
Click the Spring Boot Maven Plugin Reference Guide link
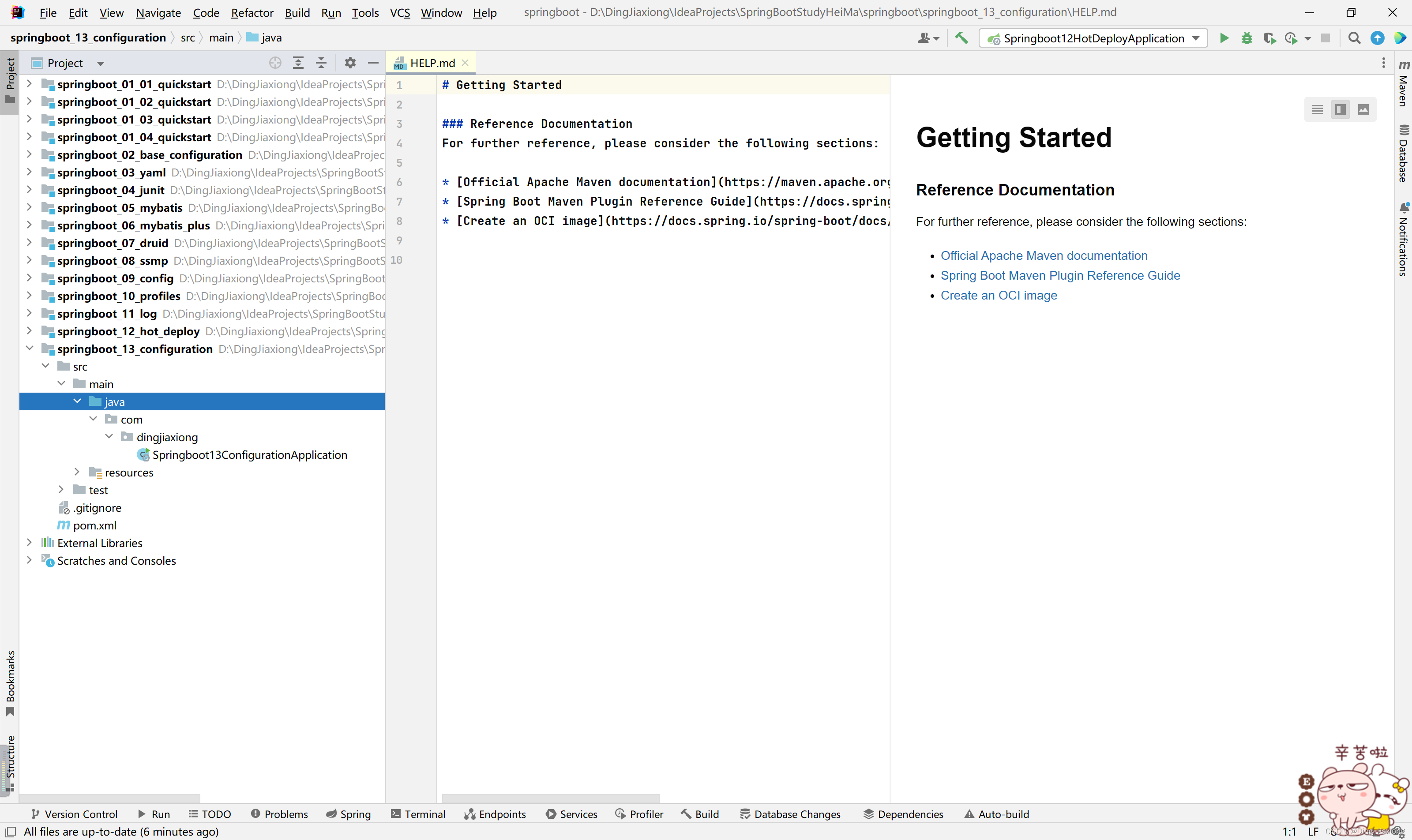click(1060, 275)
